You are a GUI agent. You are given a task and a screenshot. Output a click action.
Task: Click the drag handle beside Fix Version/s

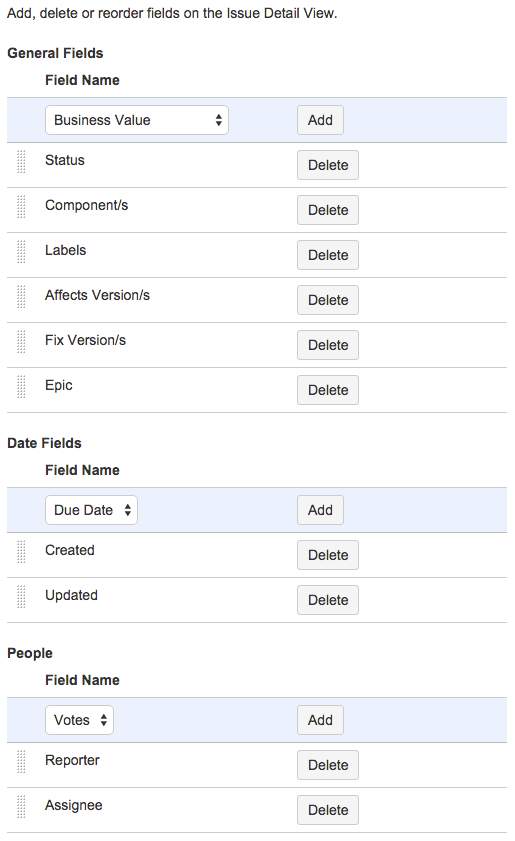coord(21,342)
